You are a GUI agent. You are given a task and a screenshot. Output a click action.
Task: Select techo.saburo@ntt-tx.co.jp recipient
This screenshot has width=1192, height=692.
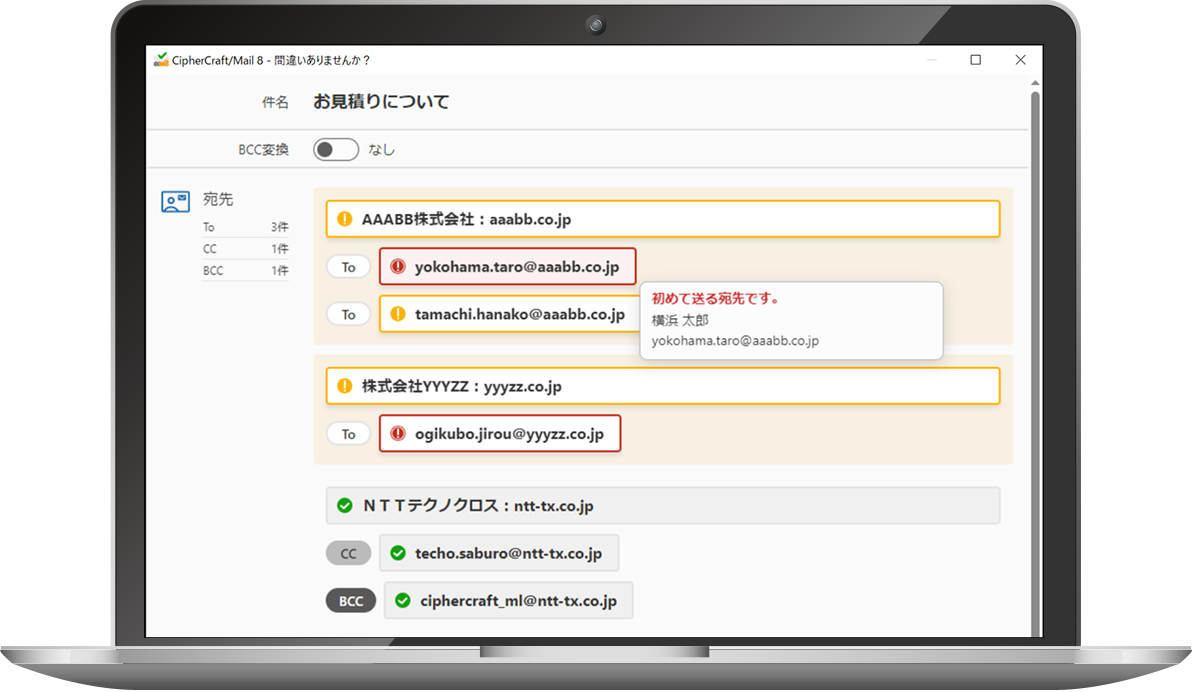click(x=499, y=553)
